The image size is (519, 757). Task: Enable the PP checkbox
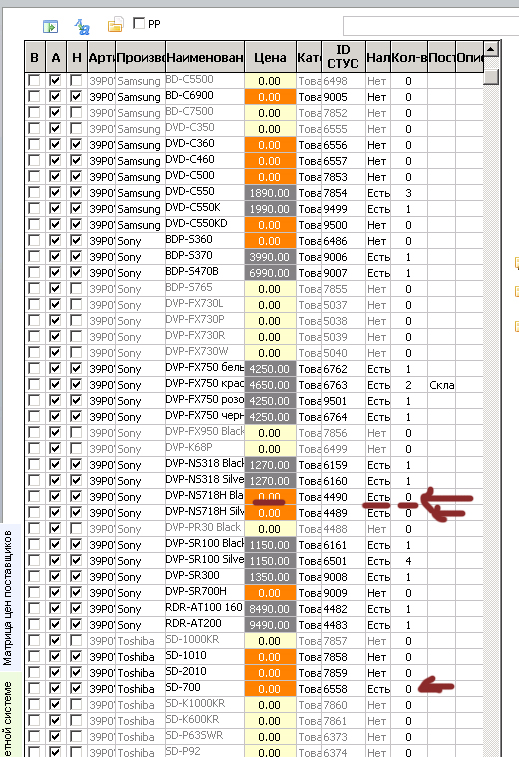[x=139, y=23]
